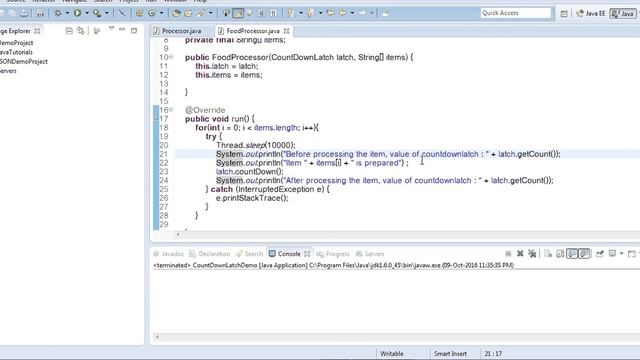Click the Open Type toolbar icon
This screenshot has width=640, height=360.
click(x=176, y=13)
